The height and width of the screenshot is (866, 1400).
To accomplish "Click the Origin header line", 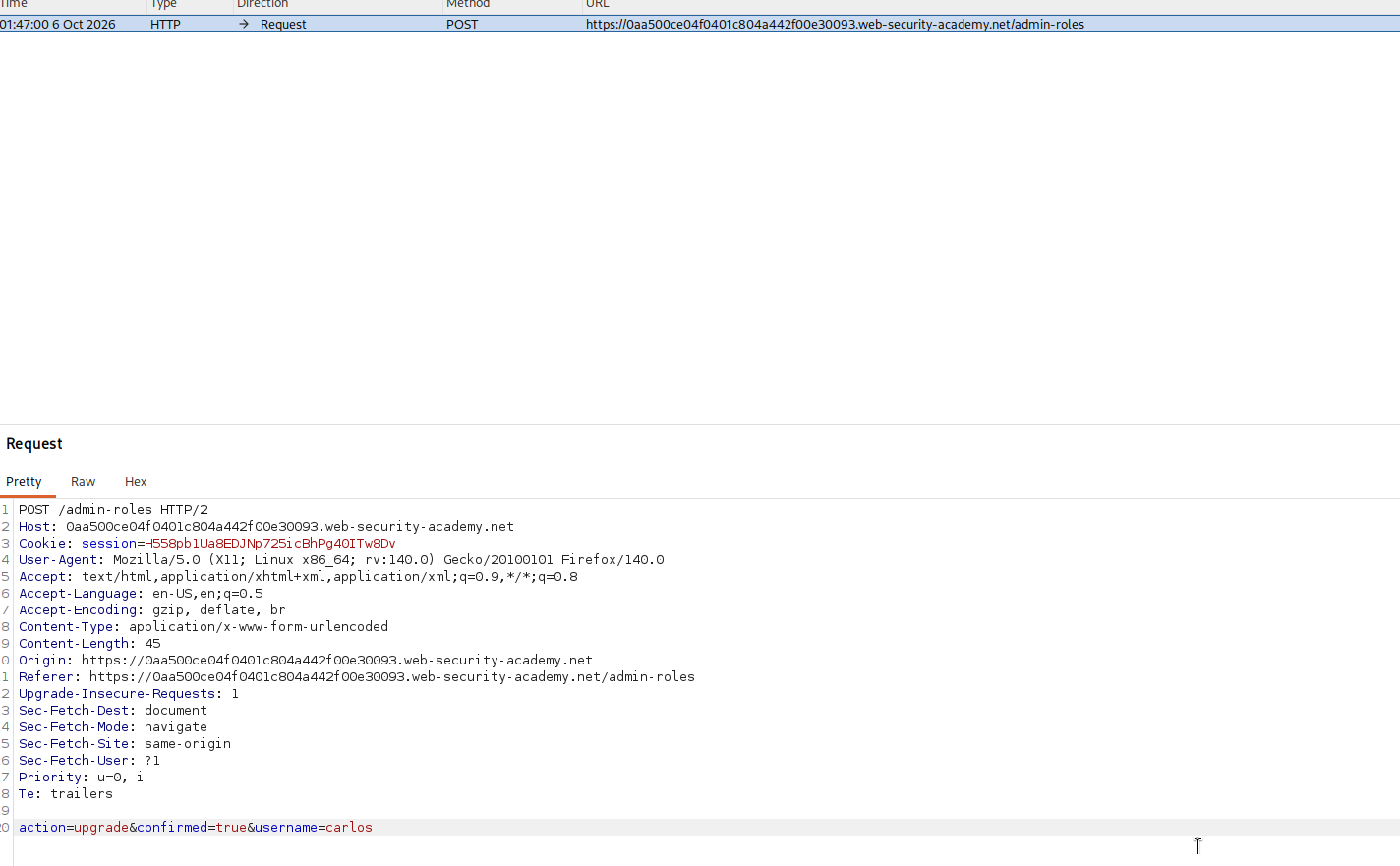I will 306,661.
